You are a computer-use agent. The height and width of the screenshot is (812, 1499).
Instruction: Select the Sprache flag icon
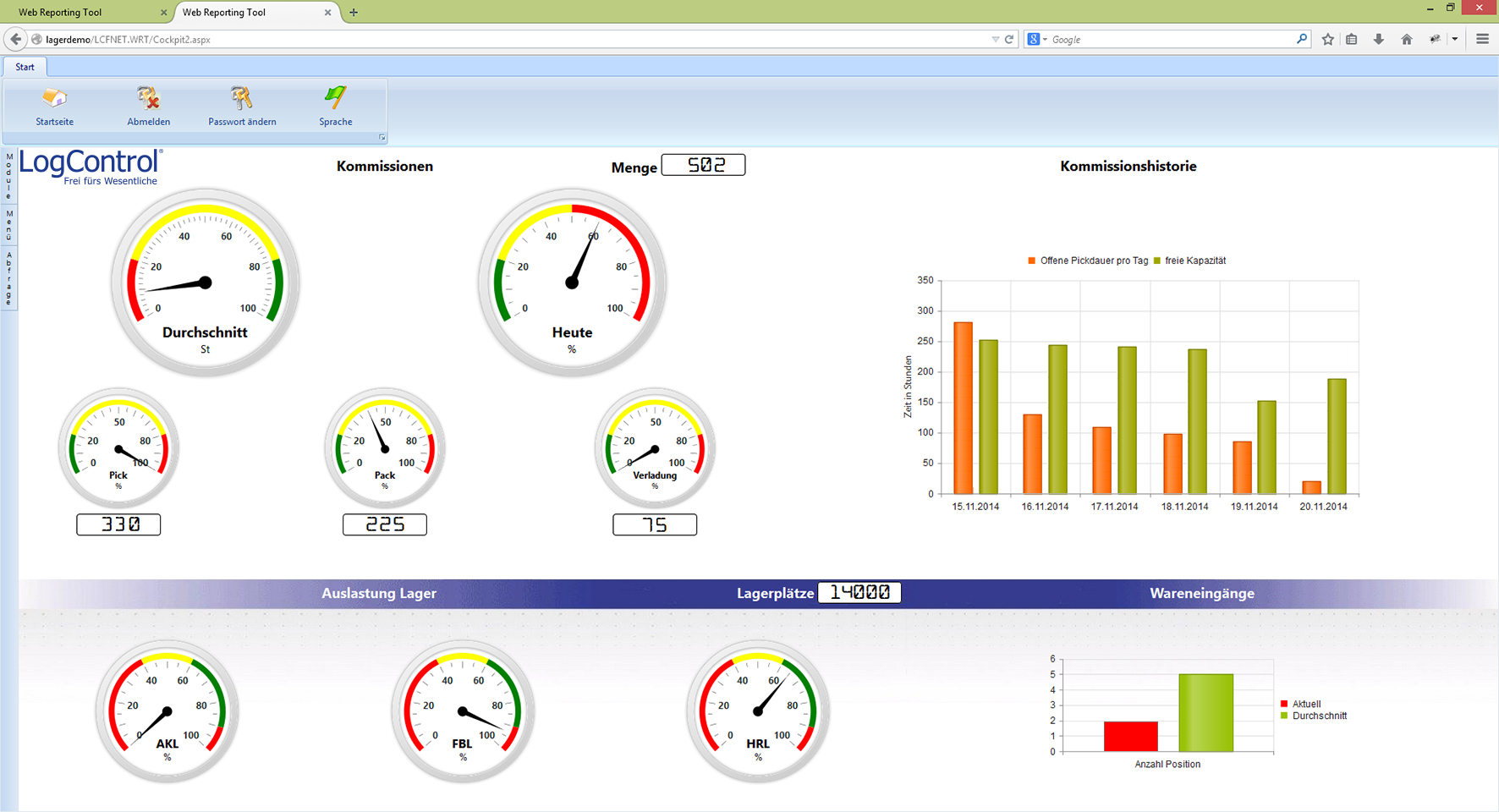tap(336, 99)
